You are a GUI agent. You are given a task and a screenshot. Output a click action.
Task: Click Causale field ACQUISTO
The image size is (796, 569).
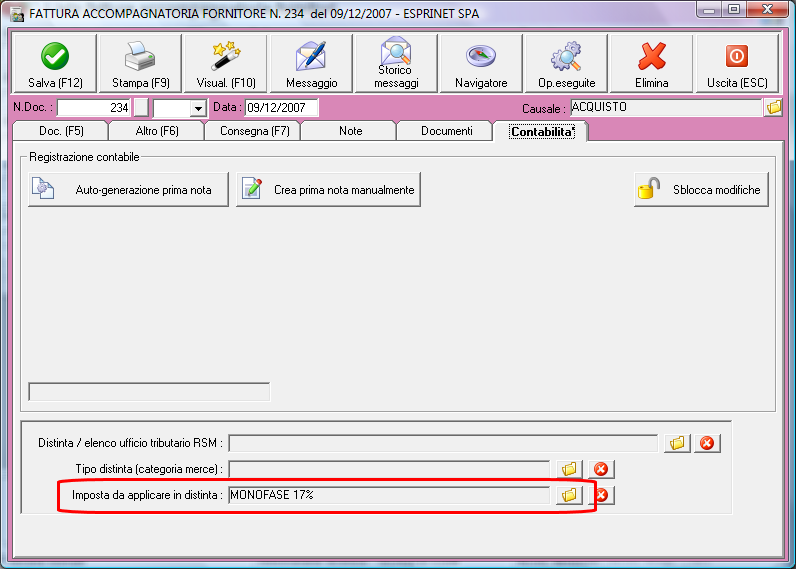point(666,107)
